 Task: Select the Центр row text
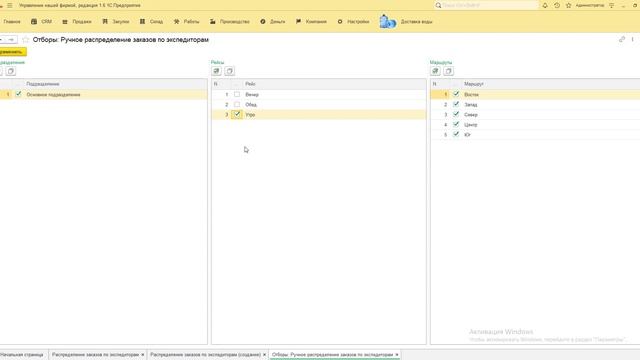point(471,124)
